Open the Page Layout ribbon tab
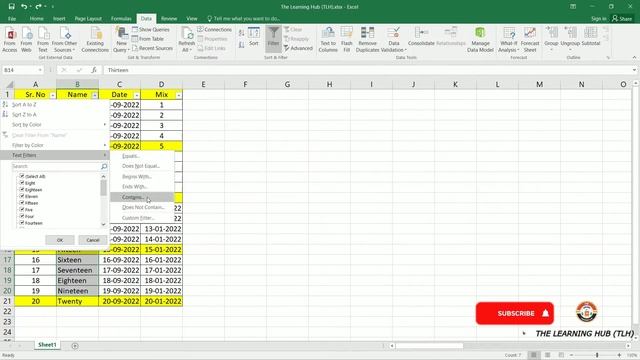 pyautogui.click(x=88, y=19)
